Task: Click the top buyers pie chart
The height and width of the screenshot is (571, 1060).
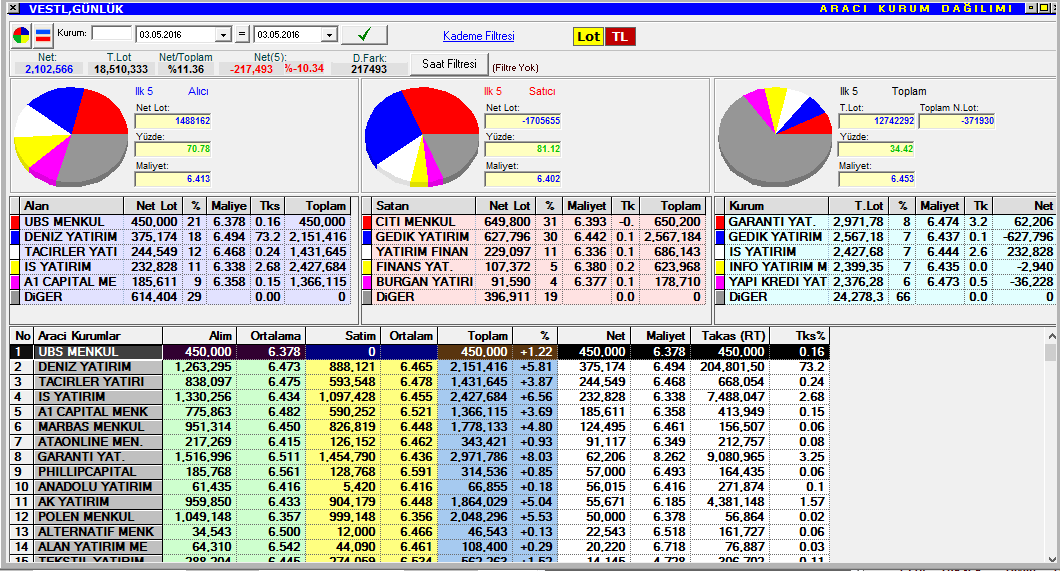Action: click(71, 134)
